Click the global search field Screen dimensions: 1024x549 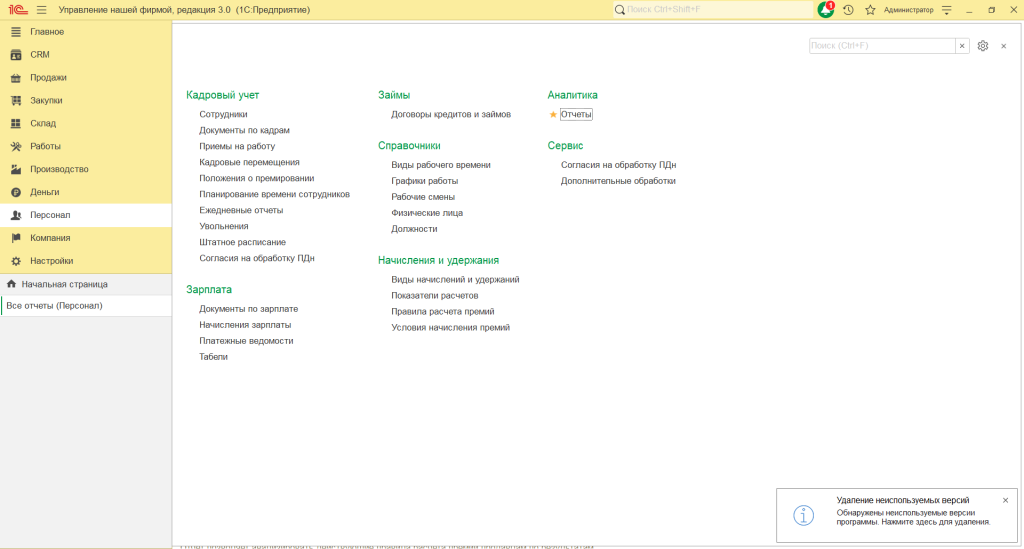[715, 10]
